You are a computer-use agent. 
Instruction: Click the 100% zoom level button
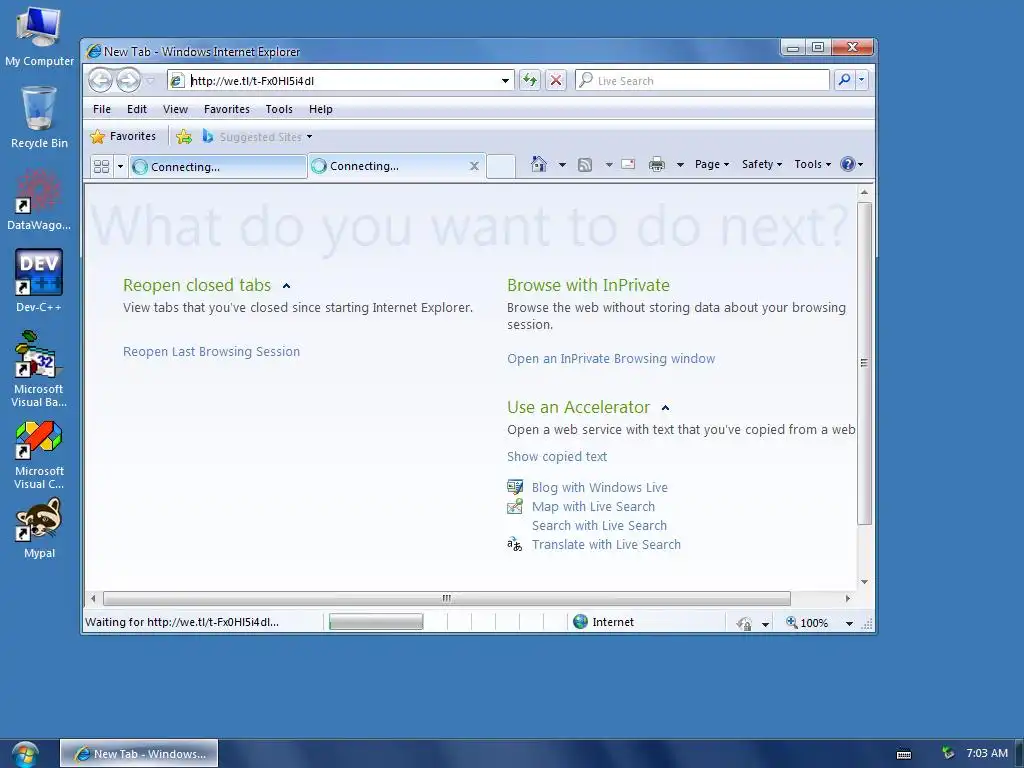tap(807, 622)
